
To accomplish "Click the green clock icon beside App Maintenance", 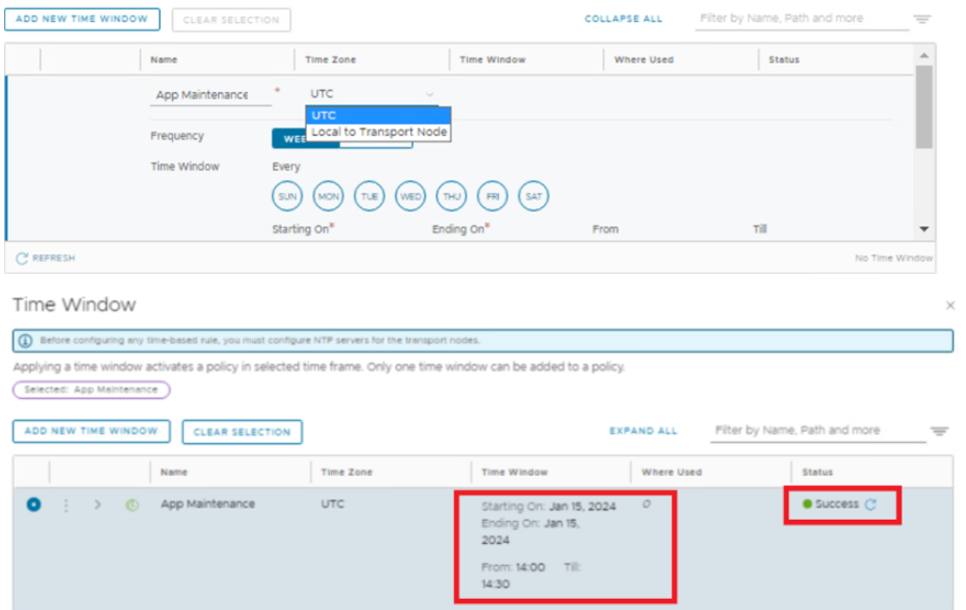I will pyautogui.click(x=131, y=505).
